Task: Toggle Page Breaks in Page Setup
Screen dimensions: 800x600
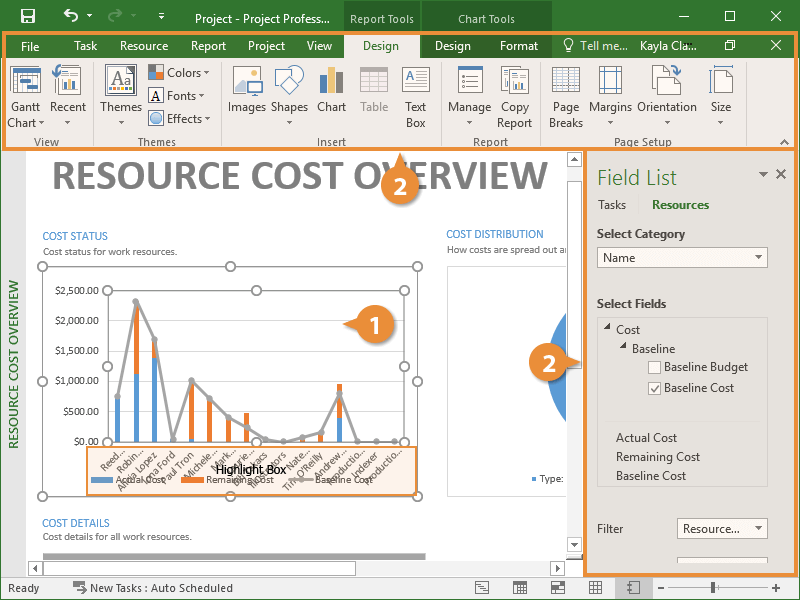Action: pyautogui.click(x=566, y=96)
